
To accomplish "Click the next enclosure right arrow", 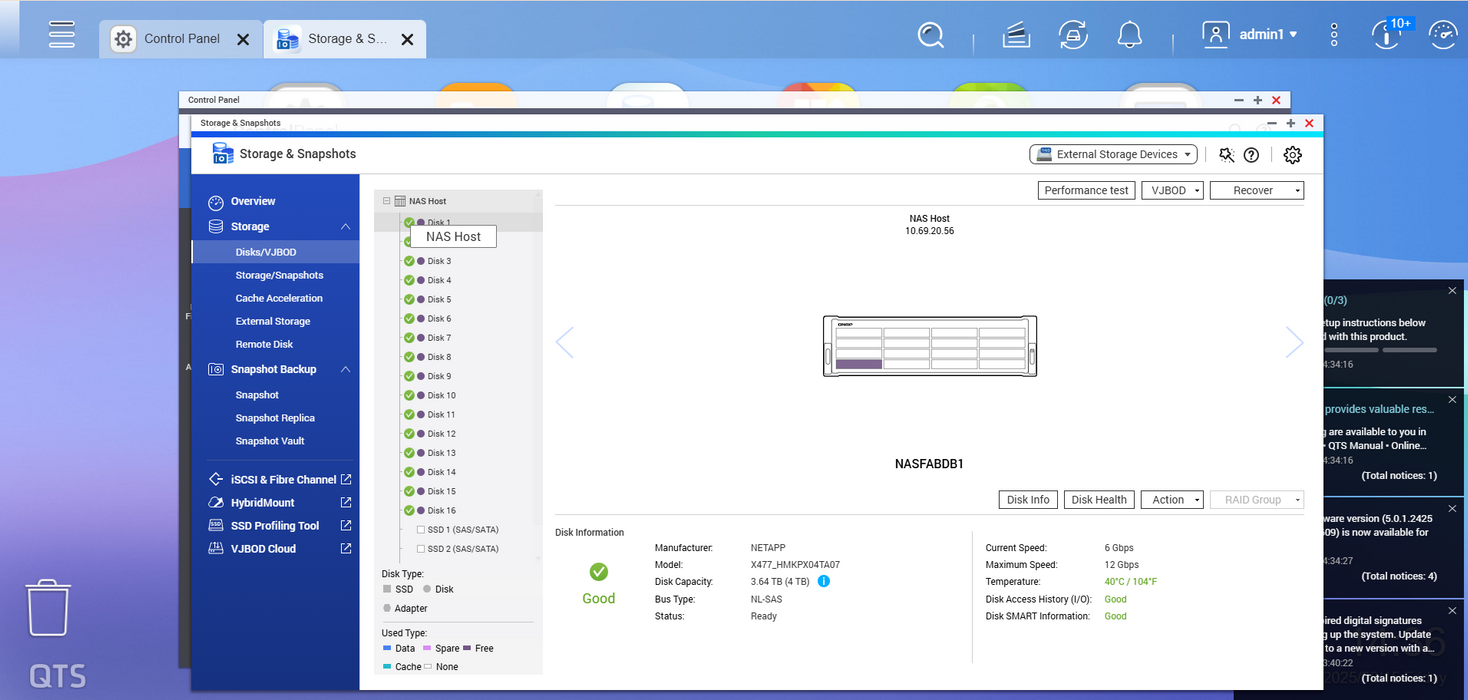I will click(1294, 342).
